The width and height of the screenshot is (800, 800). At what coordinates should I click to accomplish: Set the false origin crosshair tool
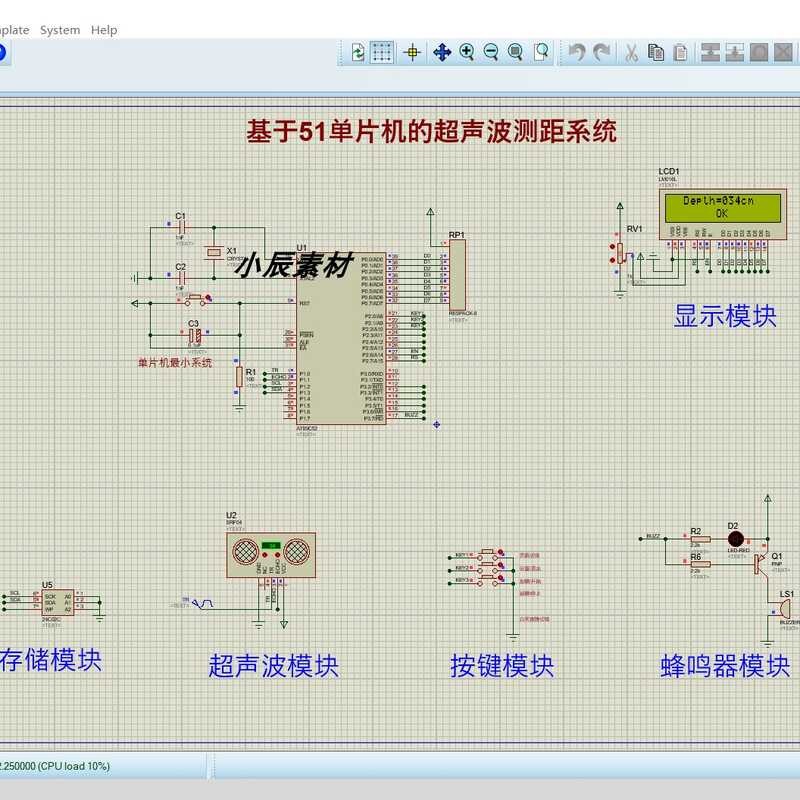412,53
